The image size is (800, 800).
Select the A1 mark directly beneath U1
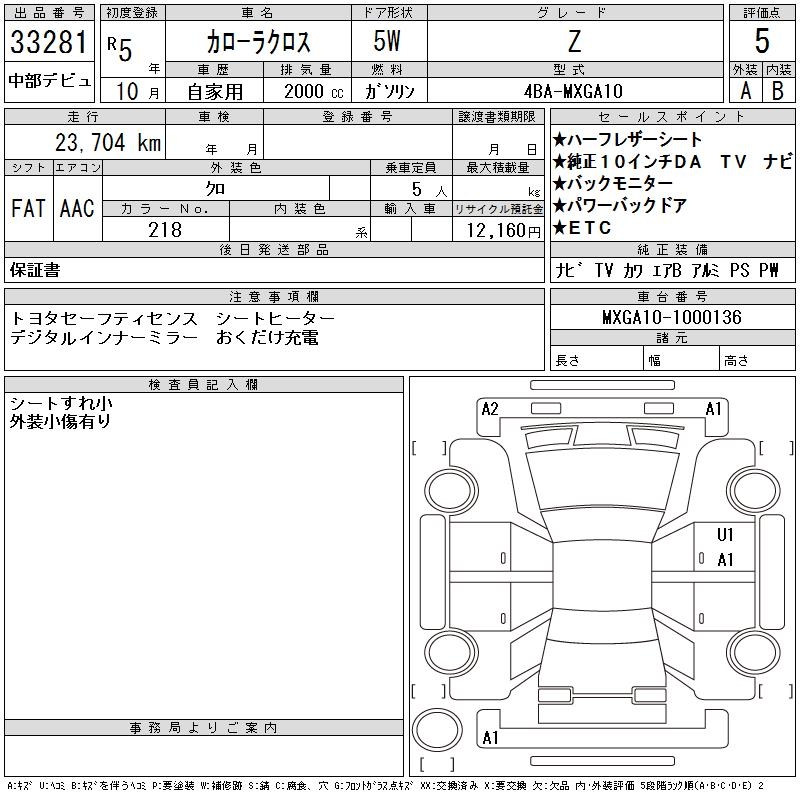726,560
